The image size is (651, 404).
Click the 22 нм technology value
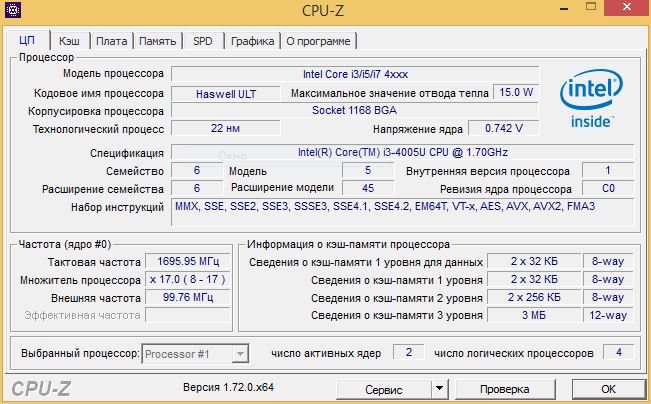(x=225, y=128)
